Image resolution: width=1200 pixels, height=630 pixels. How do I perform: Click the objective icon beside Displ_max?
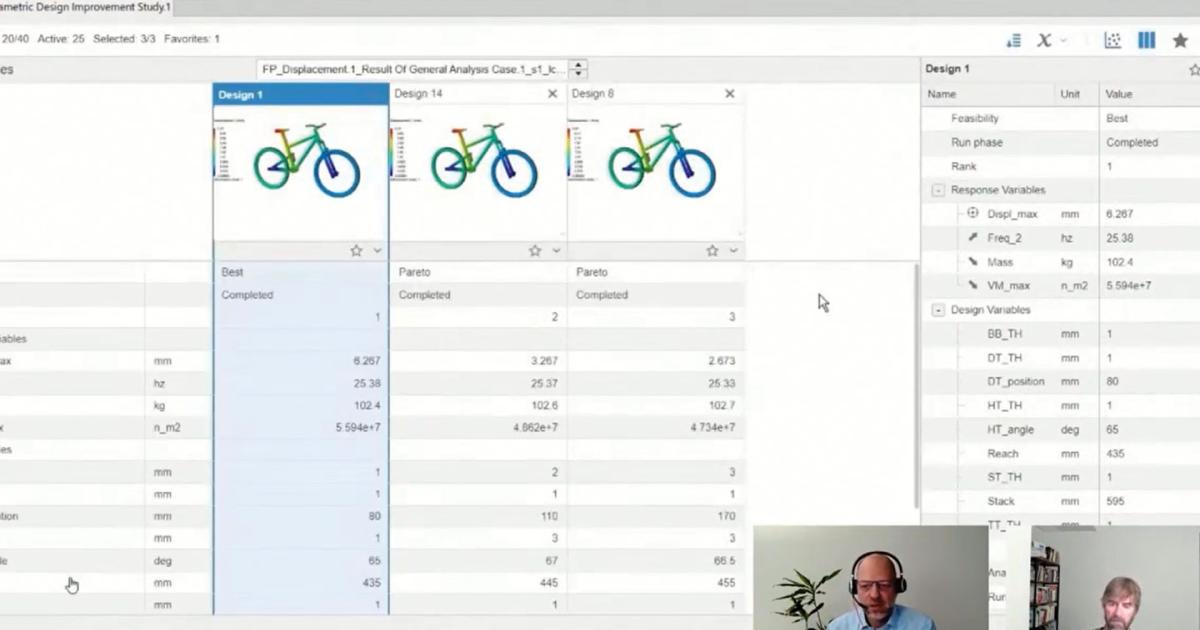click(x=972, y=213)
